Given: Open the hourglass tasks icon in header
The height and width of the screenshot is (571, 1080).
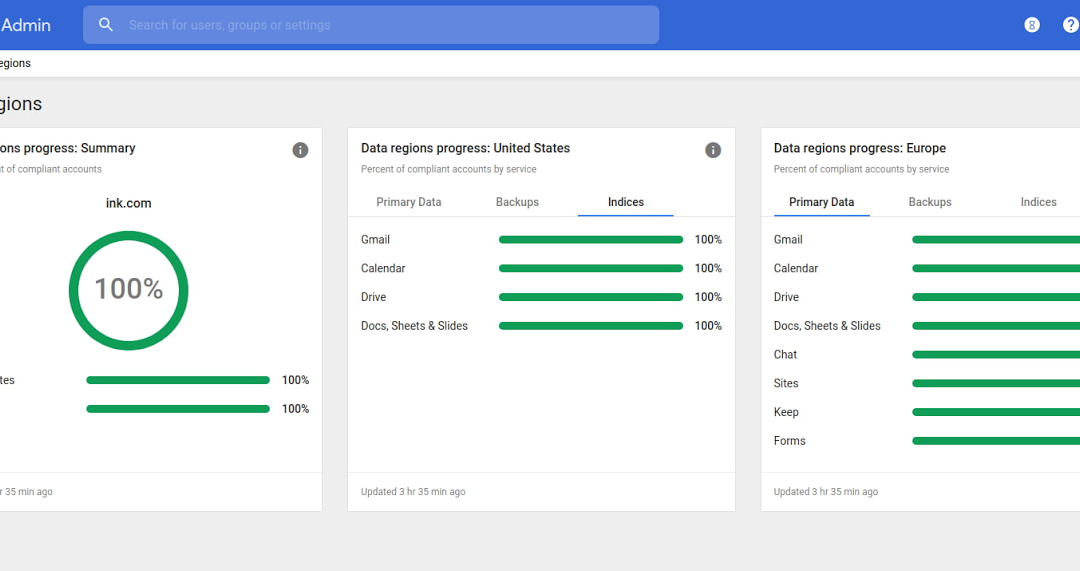Looking at the screenshot, I should click(x=1031, y=25).
